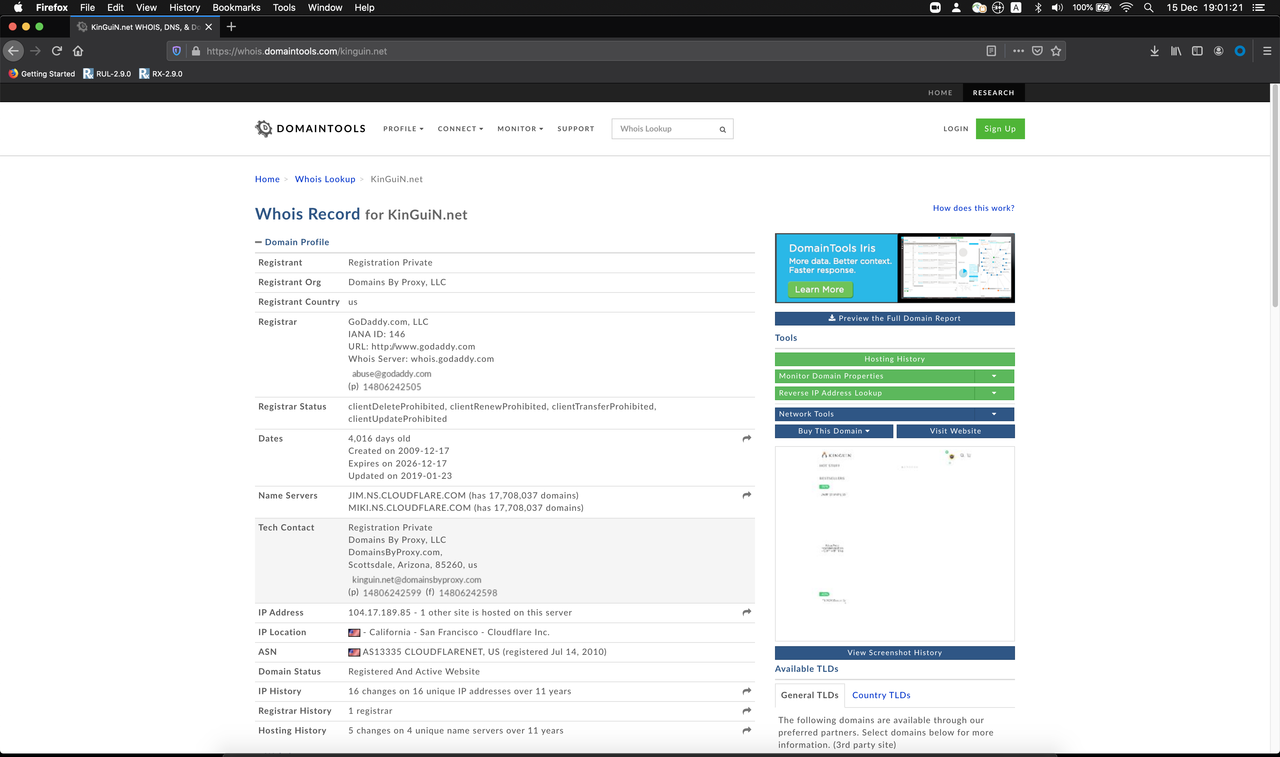Viewport: 1280px width, 757px height.
Task: Switch to the HOME top tab
Action: (940, 93)
